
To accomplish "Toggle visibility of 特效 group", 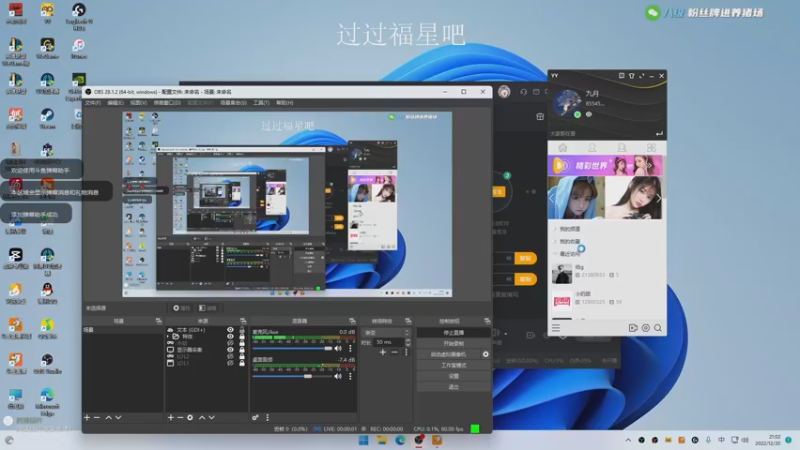I will point(230,337).
